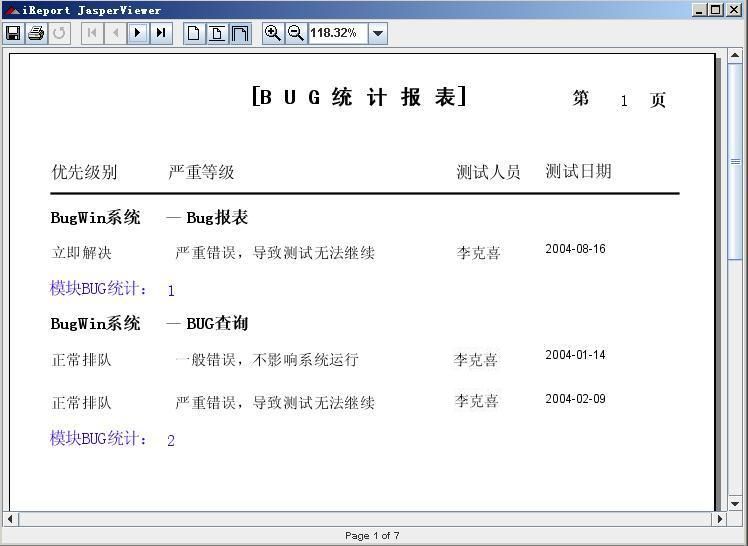Screen dimensions: 748x546
Task: Minimize the JasperViewer window
Action: (x=699, y=10)
